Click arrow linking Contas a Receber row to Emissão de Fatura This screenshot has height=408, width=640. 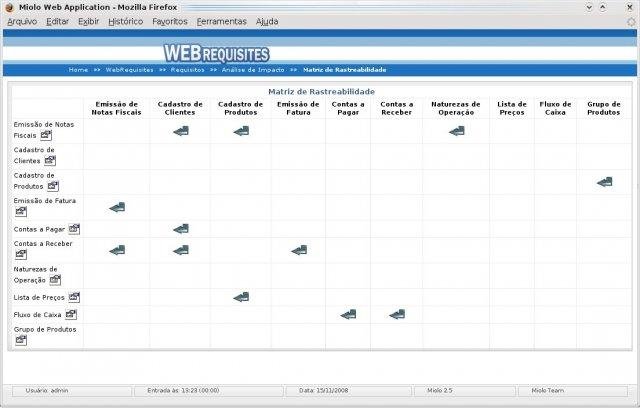299,250
